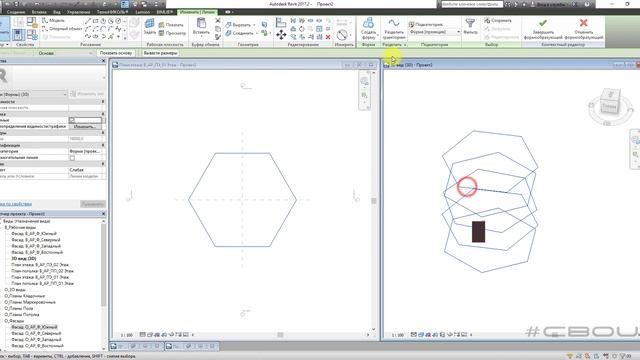This screenshot has height=360, width=640.
Task: Expand the Paste dropdown arrow
Action: point(201,37)
